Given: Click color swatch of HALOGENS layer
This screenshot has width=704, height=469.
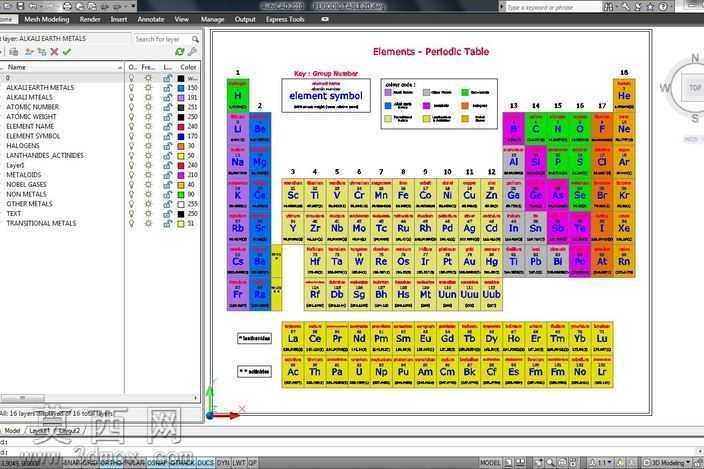Looking at the screenshot, I should 180,146.
